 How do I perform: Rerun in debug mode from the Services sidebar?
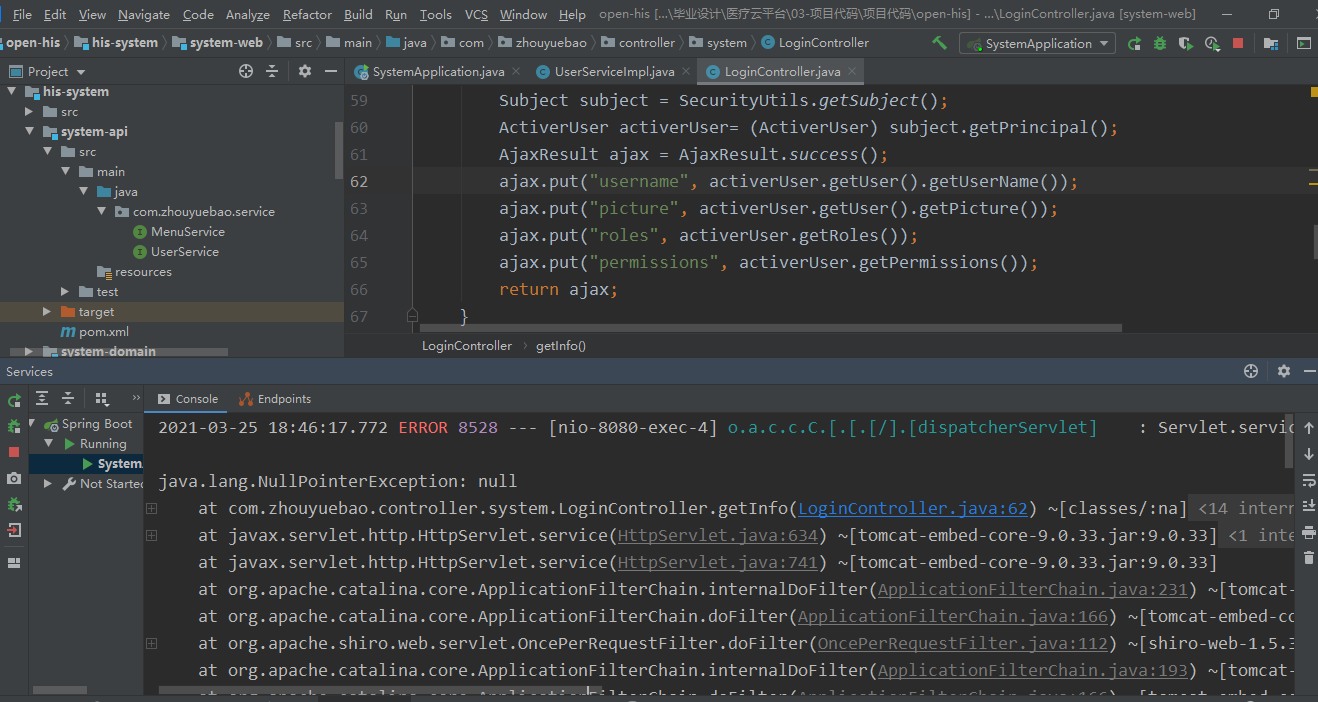click(x=14, y=426)
